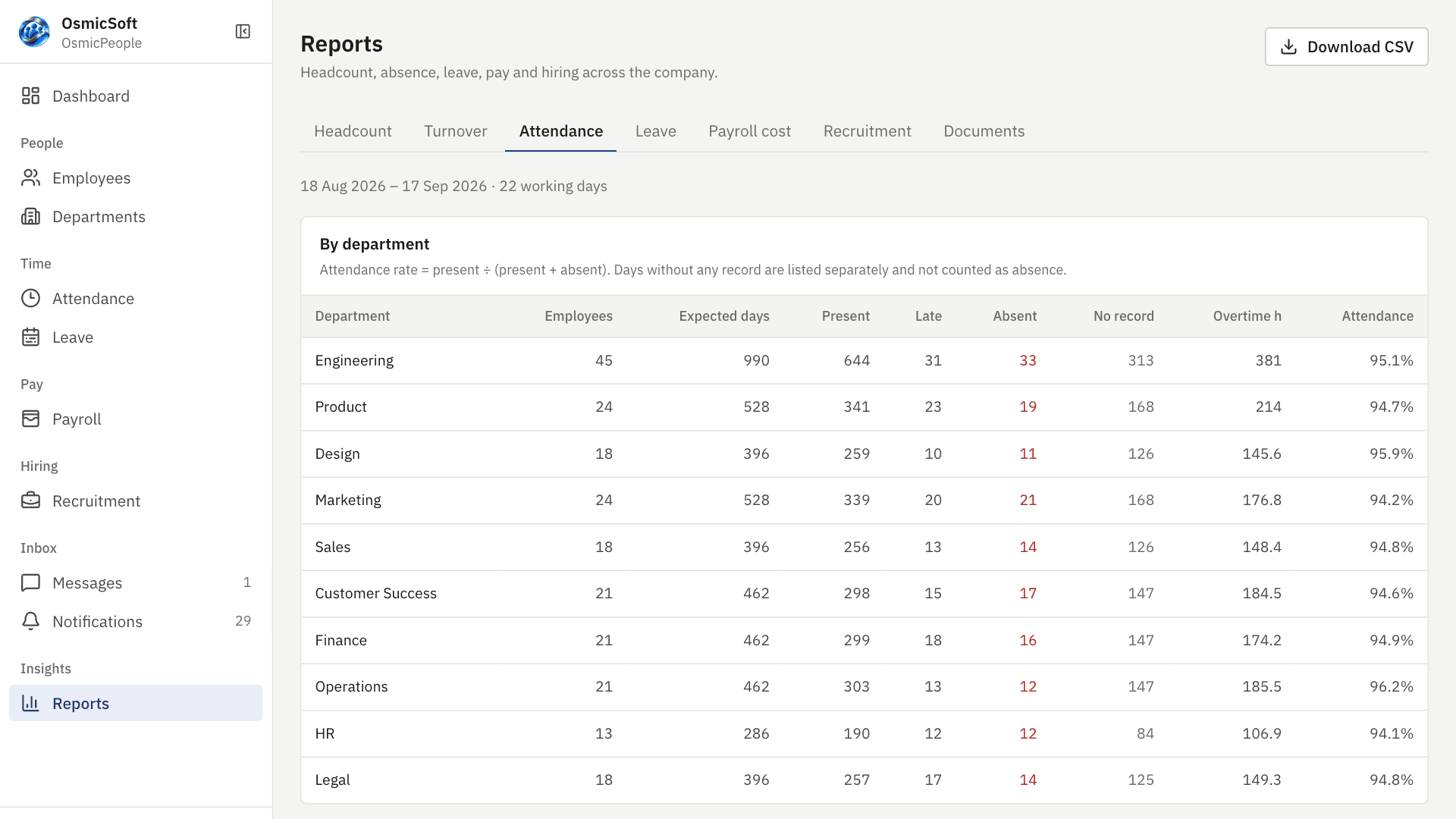Viewport: 1456px width, 819px height.
Task: Click the Present column header
Action: (846, 316)
